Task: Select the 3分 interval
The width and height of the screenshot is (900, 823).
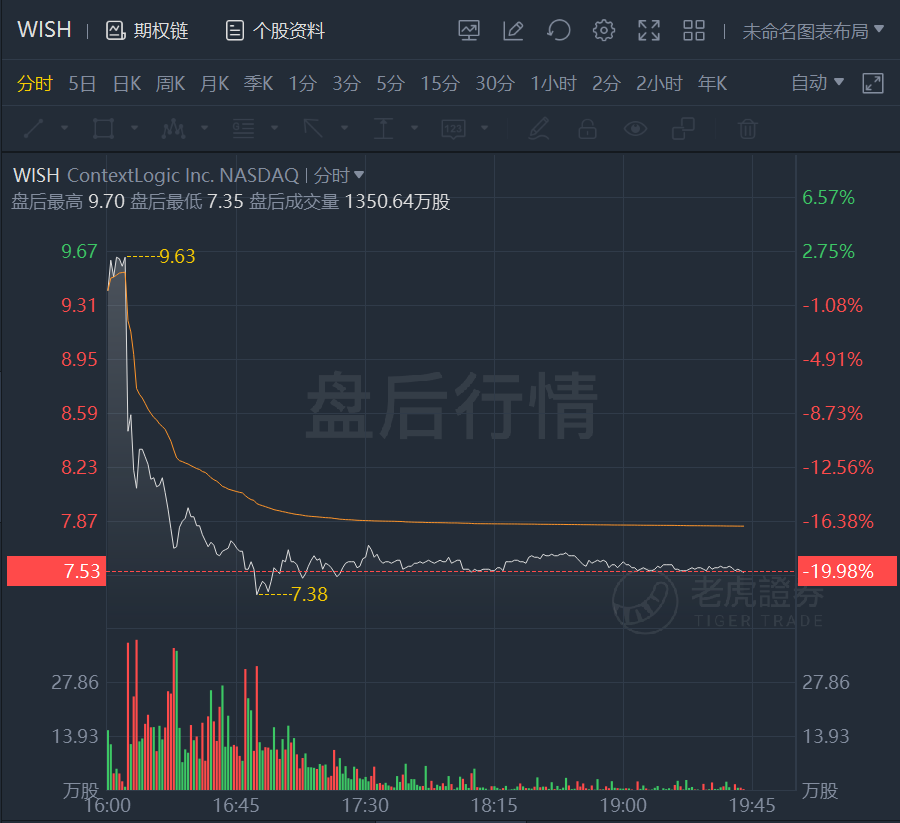Action: [347, 84]
